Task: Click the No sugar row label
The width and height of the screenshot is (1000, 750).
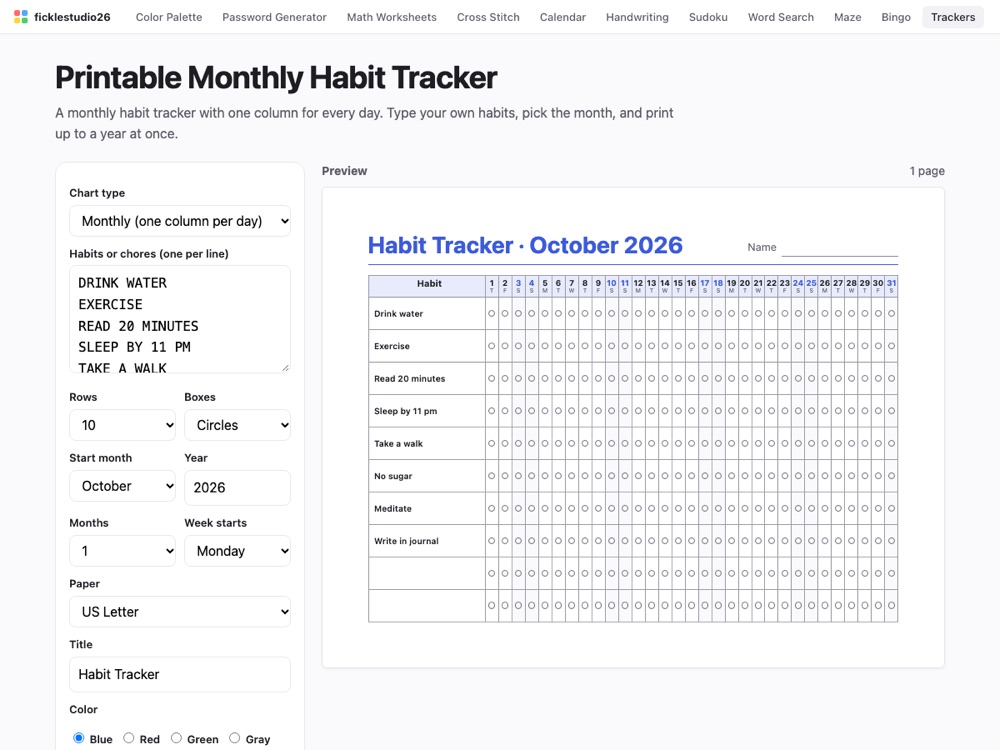Action: coord(393,476)
